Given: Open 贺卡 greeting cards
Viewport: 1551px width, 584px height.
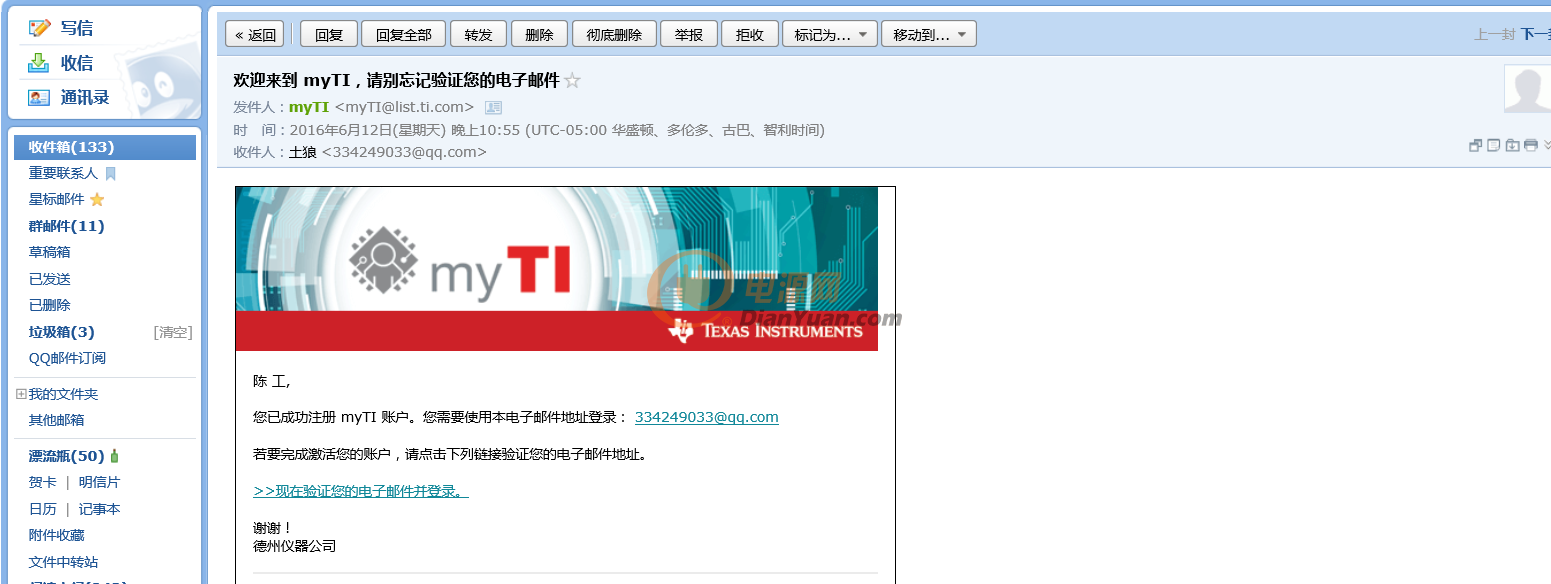Looking at the screenshot, I should 43,482.
